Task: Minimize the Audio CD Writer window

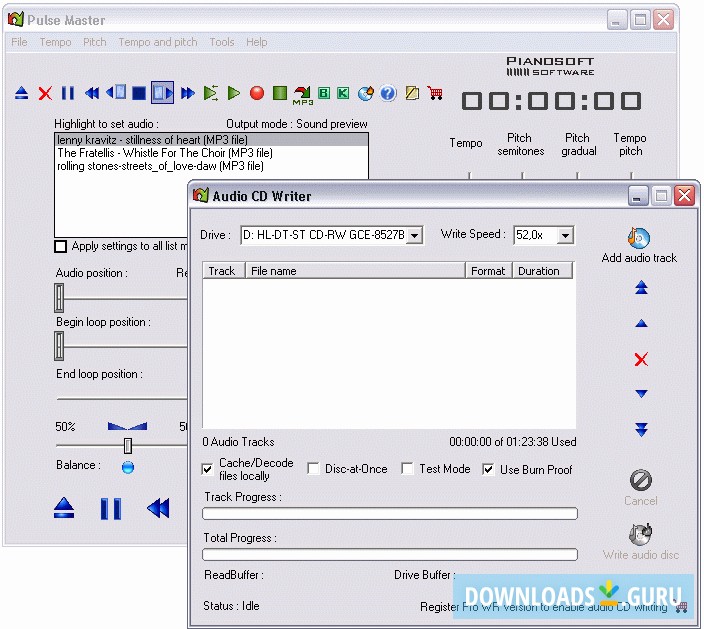Action: tap(637, 196)
